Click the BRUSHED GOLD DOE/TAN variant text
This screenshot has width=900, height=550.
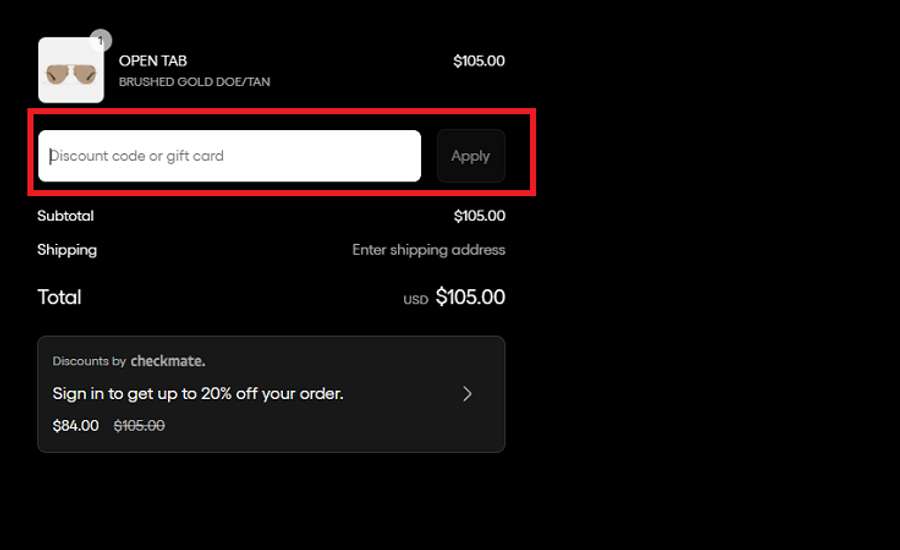tap(194, 82)
